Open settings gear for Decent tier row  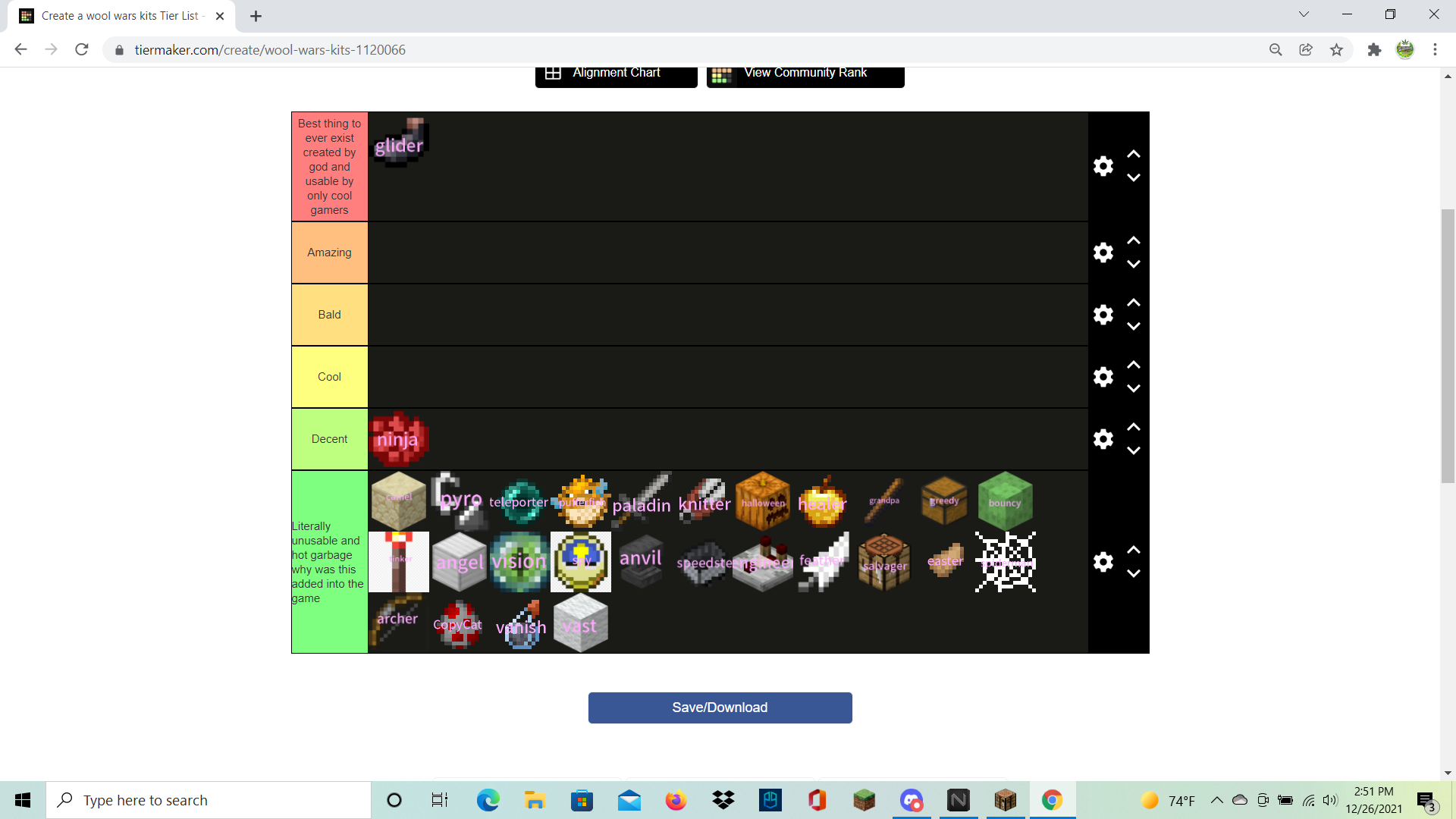click(1103, 439)
